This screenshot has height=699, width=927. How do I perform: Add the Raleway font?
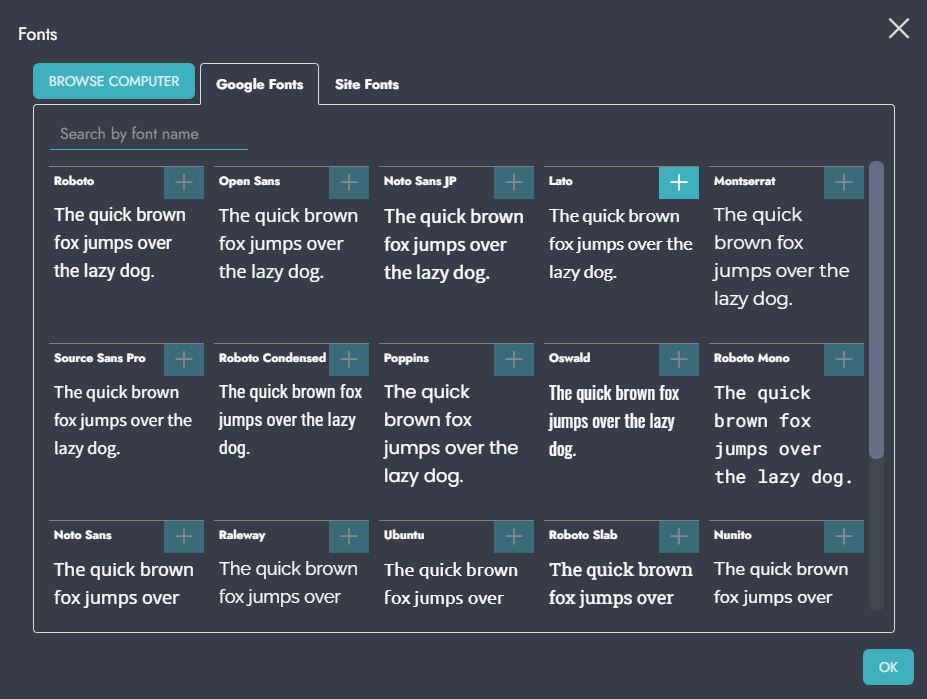[x=348, y=536]
